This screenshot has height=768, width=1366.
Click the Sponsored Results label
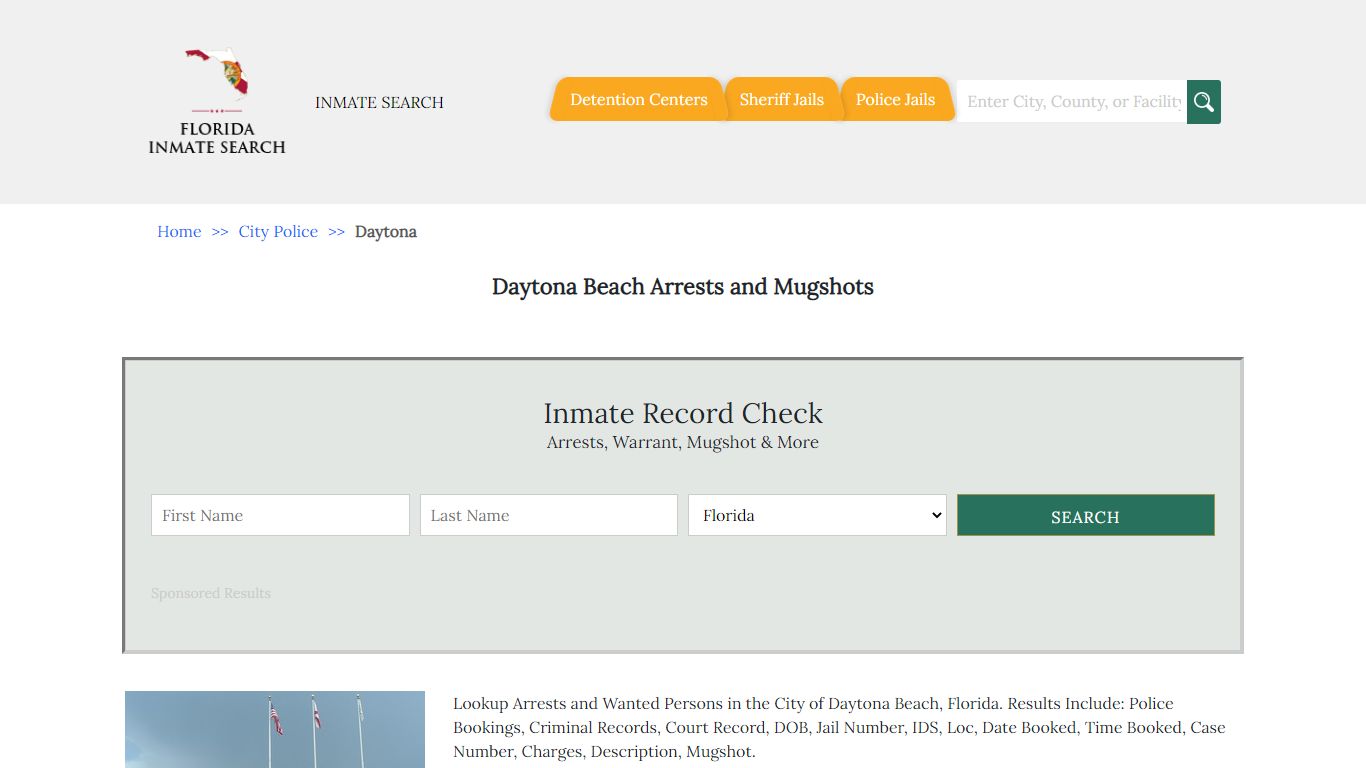pyautogui.click(x=211, y=593)
